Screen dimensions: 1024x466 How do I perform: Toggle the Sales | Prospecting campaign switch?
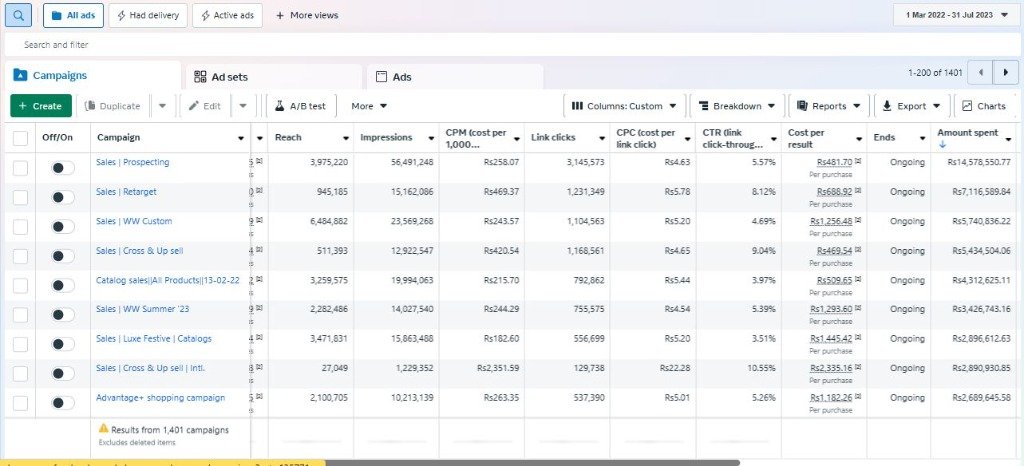click(x=63, y=168)
